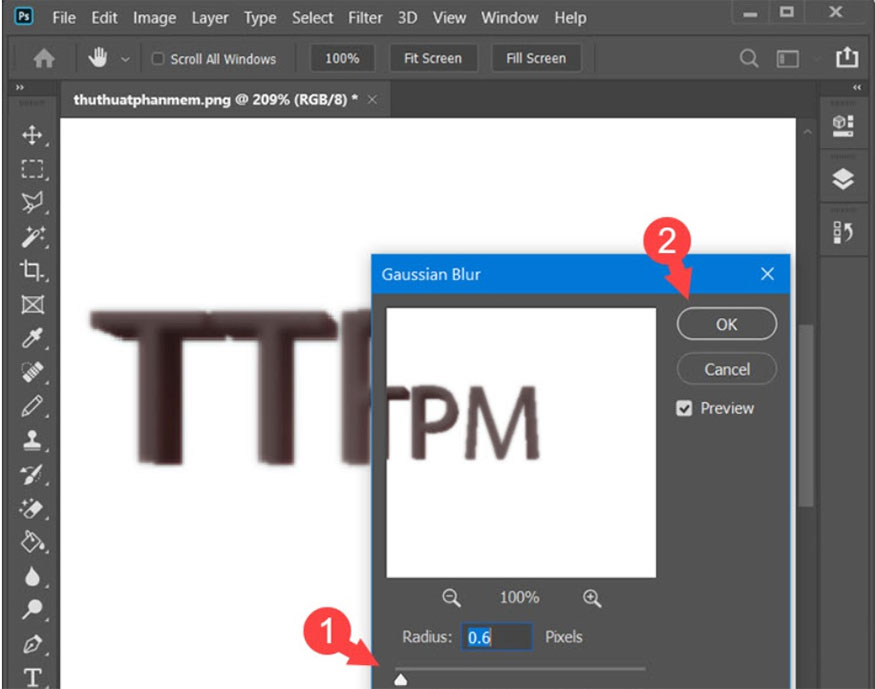The image size is (875, 689).
Task: Cancel the Gaussian Blur dialog
Action: [726, 369]
